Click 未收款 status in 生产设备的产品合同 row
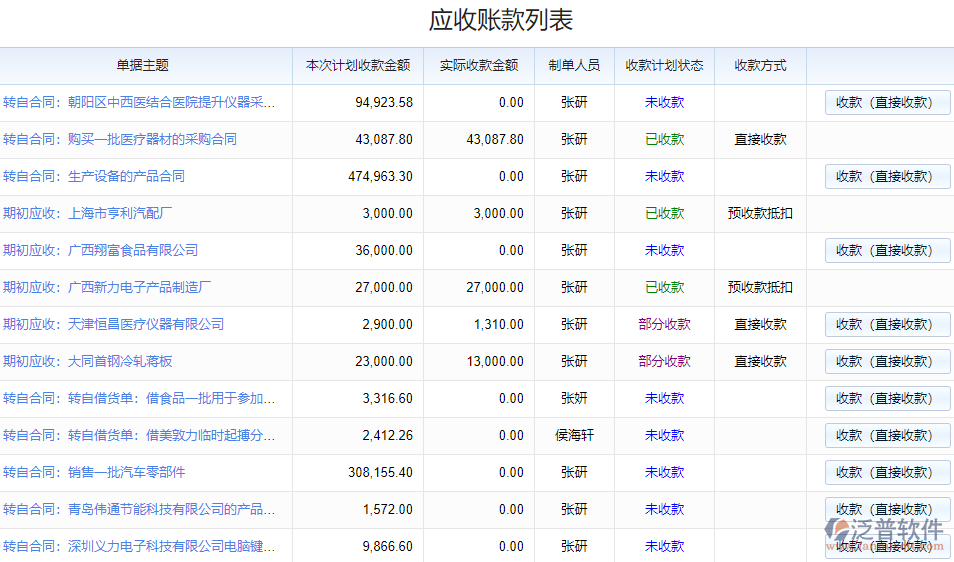The width and height of the screenshot is (954, 562). coord(664,176)
